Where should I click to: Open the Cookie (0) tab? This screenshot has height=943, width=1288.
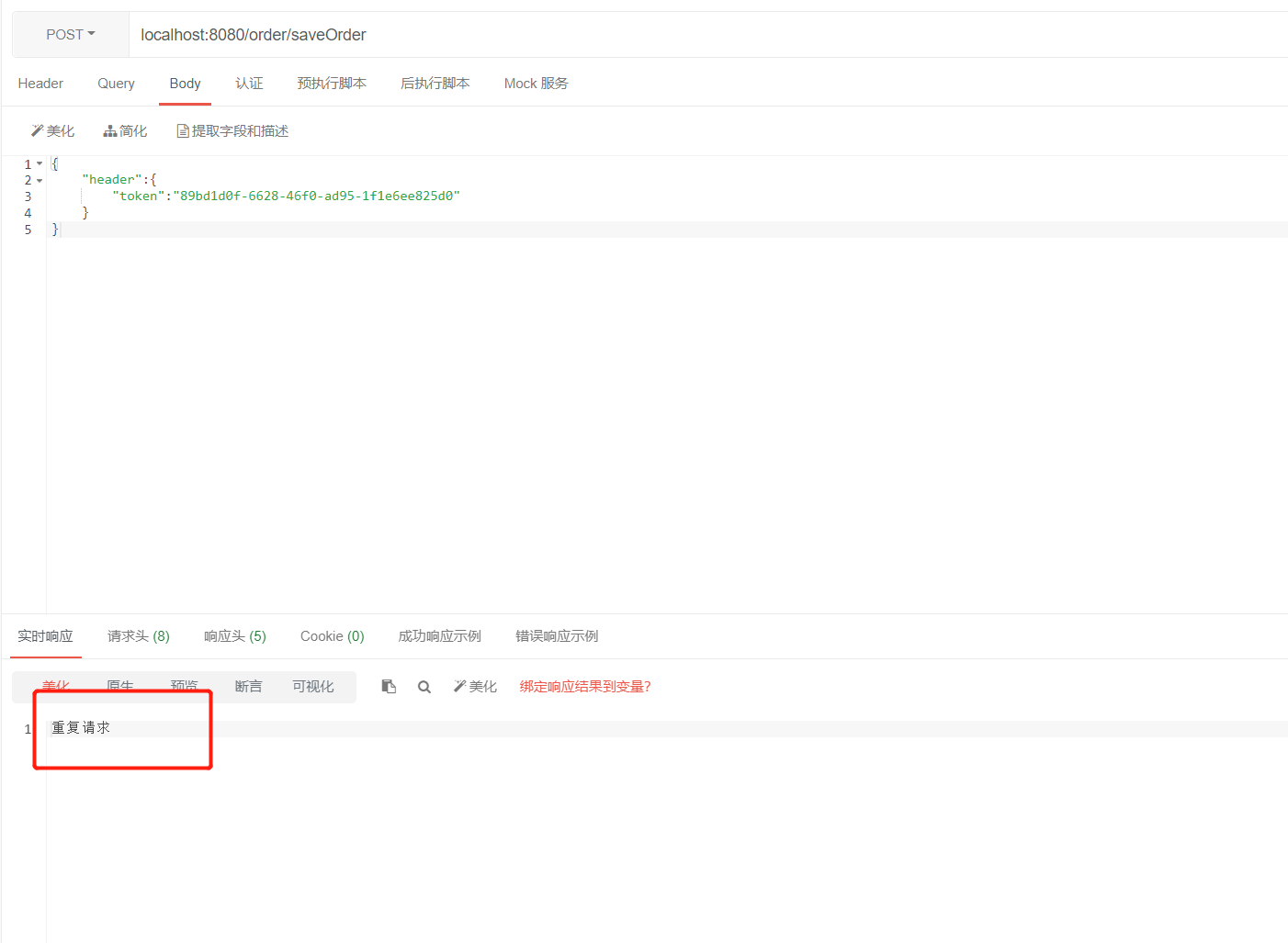tap(333, 636)
